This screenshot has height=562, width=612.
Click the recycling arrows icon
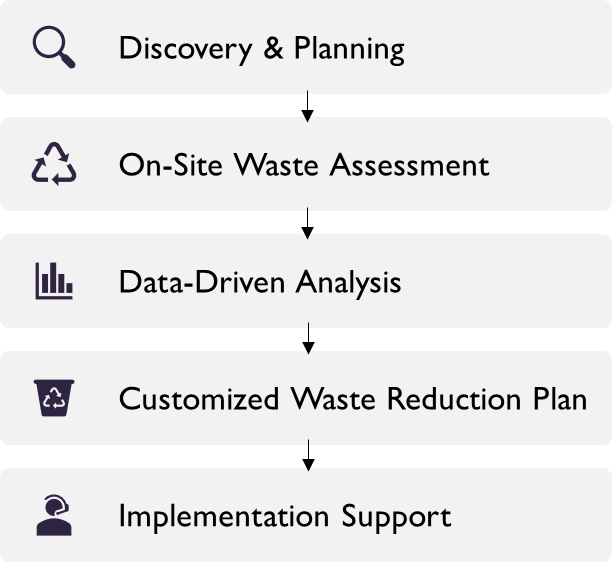pyautogui.click(x=54, y=164)
